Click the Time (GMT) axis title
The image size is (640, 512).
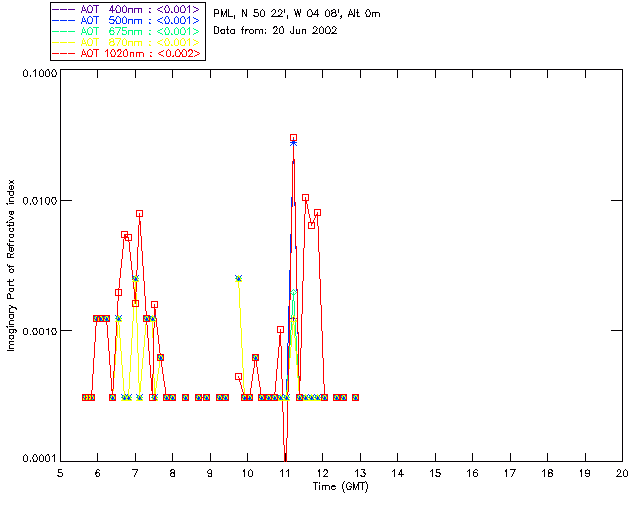pos(340,487)
